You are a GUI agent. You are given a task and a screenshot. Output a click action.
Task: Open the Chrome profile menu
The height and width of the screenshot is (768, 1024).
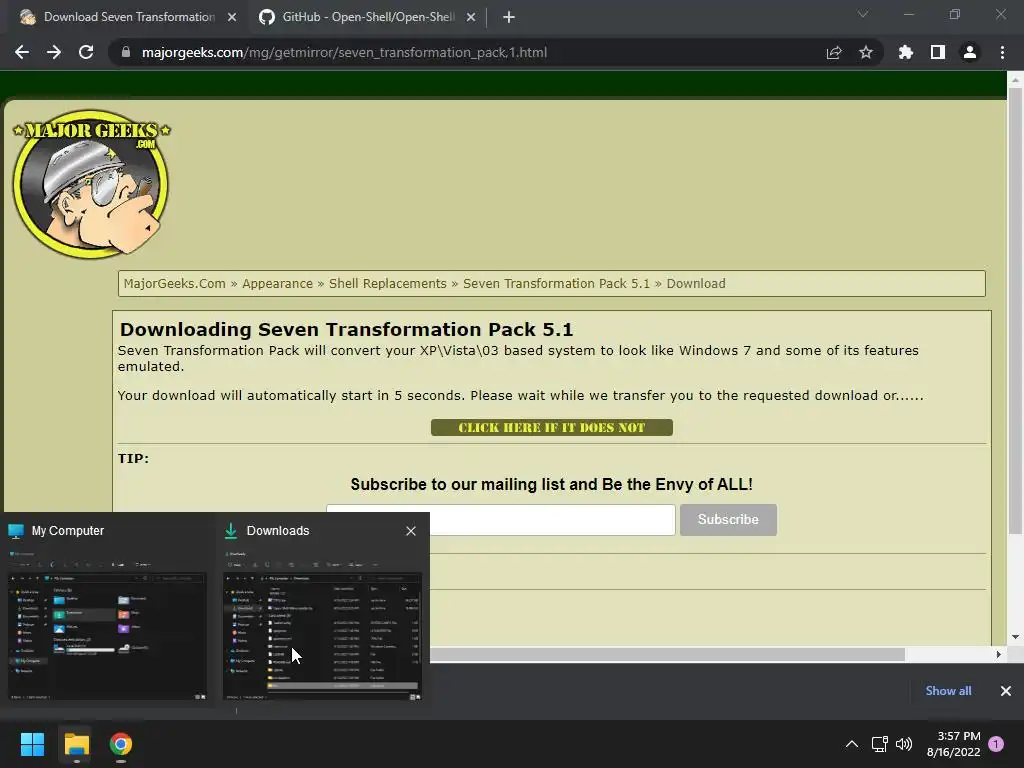point(970,52)
